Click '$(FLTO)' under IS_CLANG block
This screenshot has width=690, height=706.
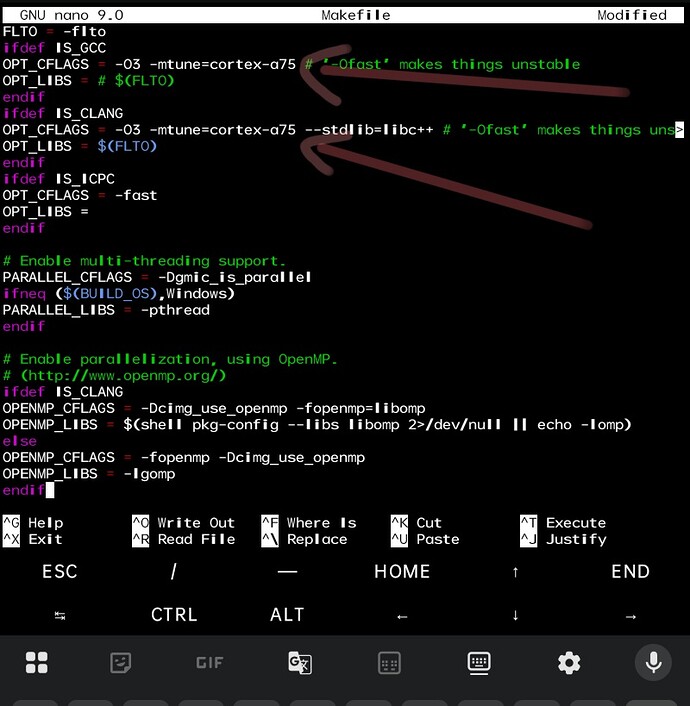coord(127,146)
